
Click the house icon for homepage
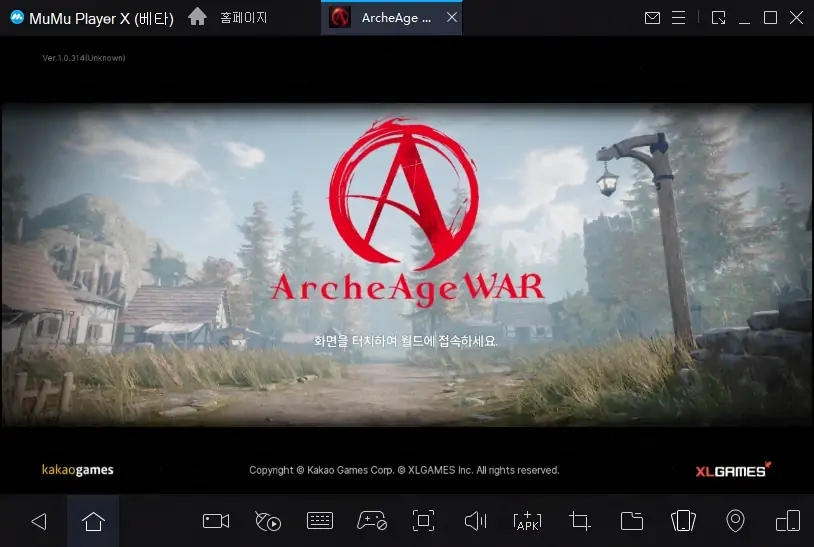[197, 17]
